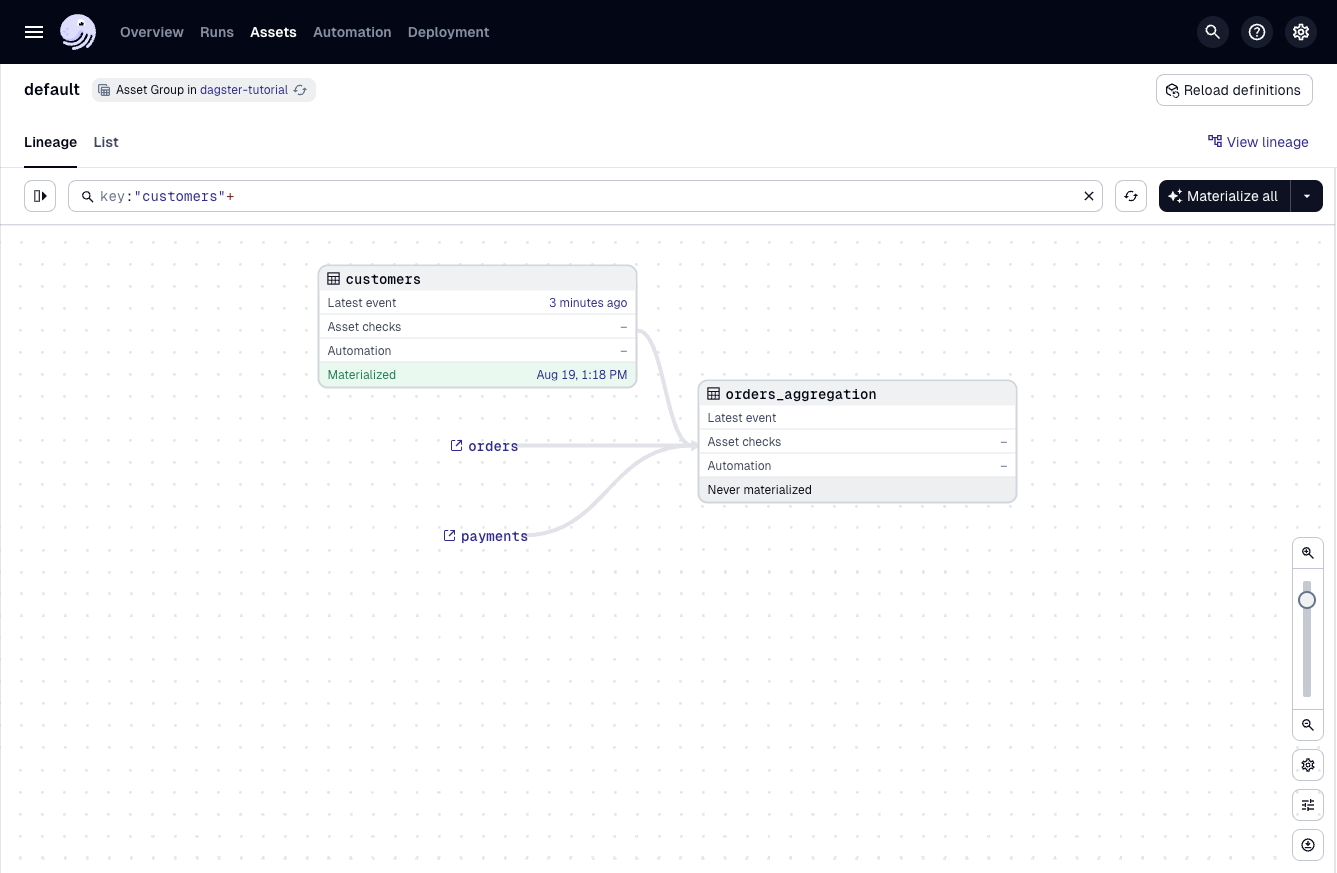Open graph view settings gear icon
Image resolution: width=1337 pixels, height=873 pixels.
(1307, 765)
